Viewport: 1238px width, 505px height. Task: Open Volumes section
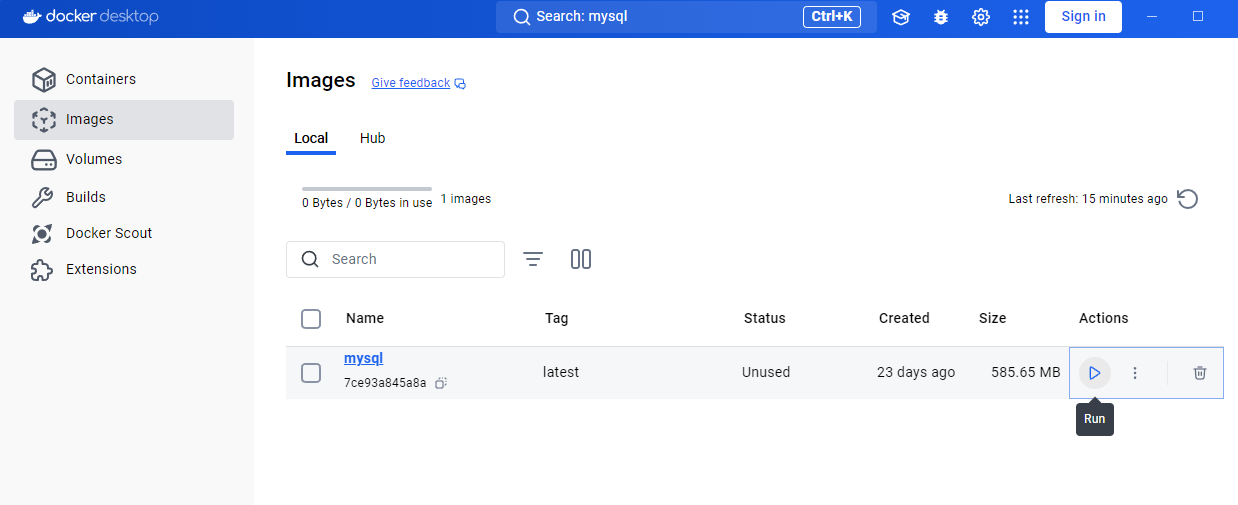coord(124,159)
